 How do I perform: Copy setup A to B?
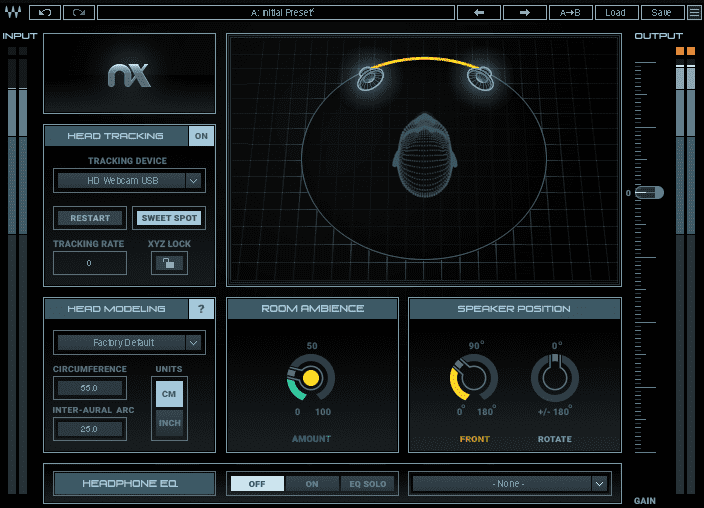click(570, 12)
